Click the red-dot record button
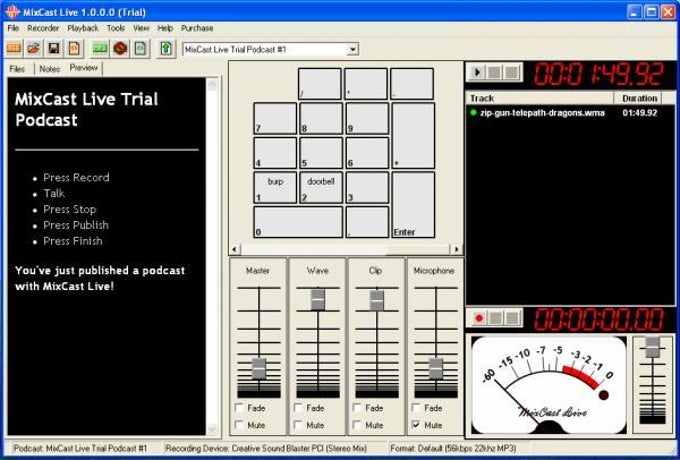The width and height of the screenshot is (680, 460). click(x=479, y=319)
